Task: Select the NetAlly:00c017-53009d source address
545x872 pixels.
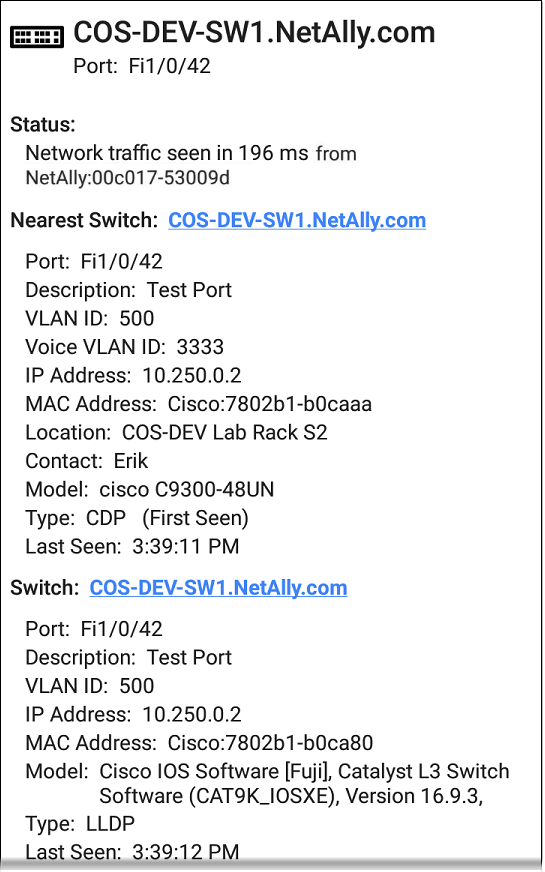Action: (x=127, y=178)
